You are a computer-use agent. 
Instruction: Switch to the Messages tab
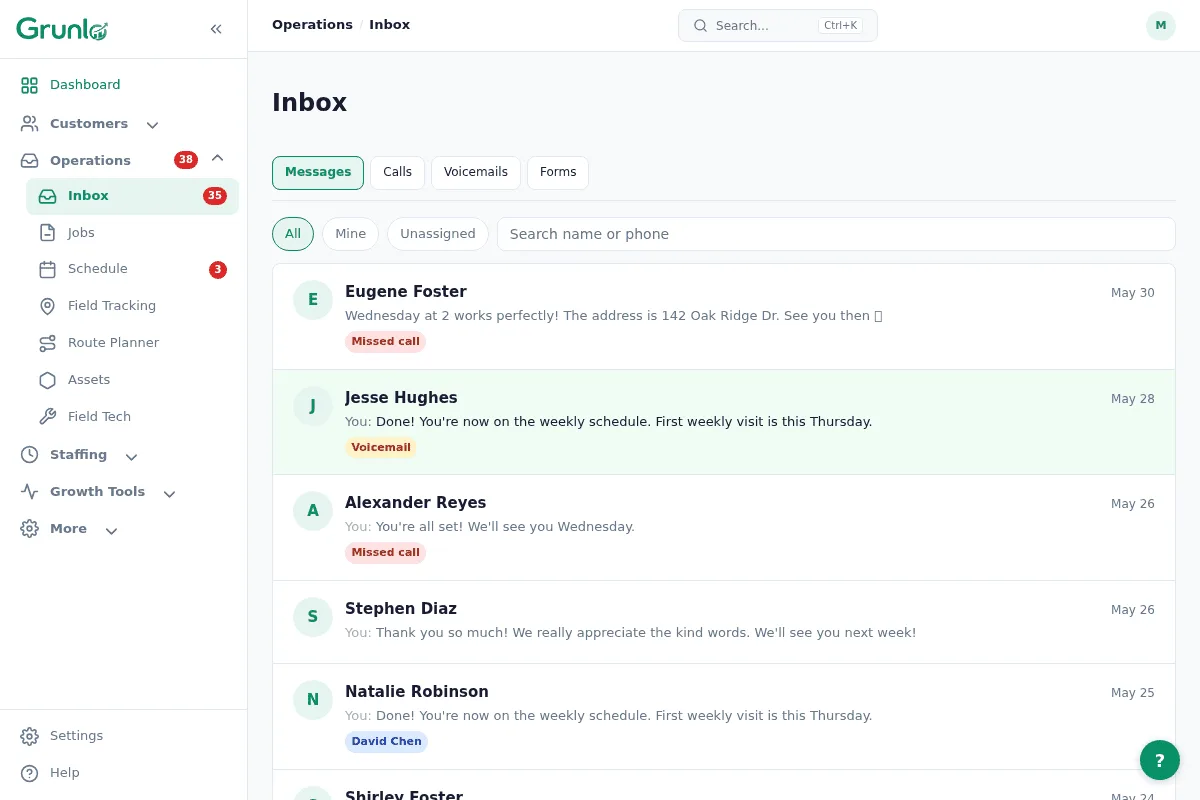(x=318, y=172)
